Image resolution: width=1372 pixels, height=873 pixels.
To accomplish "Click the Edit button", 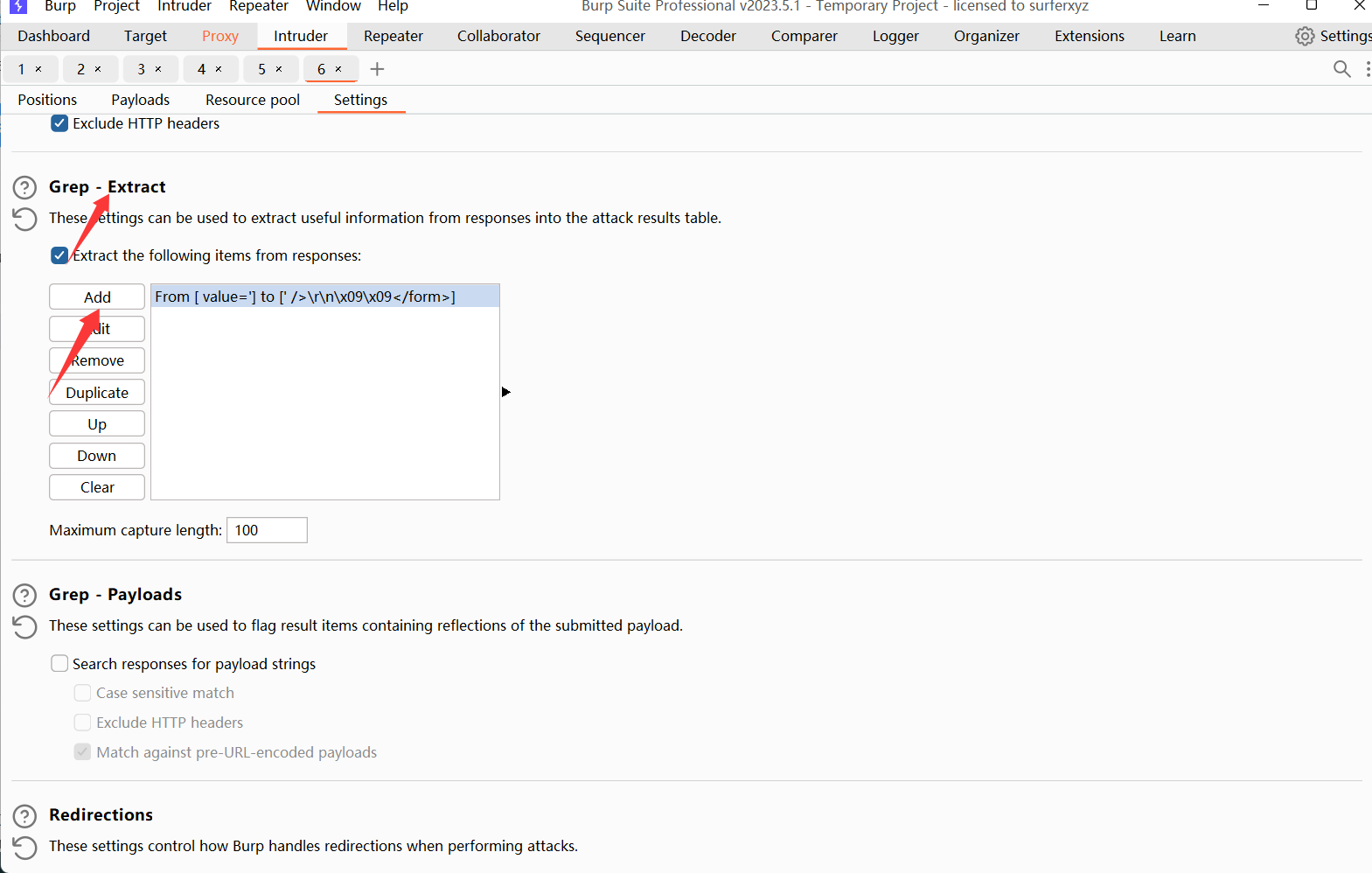I will pos(97,329).
